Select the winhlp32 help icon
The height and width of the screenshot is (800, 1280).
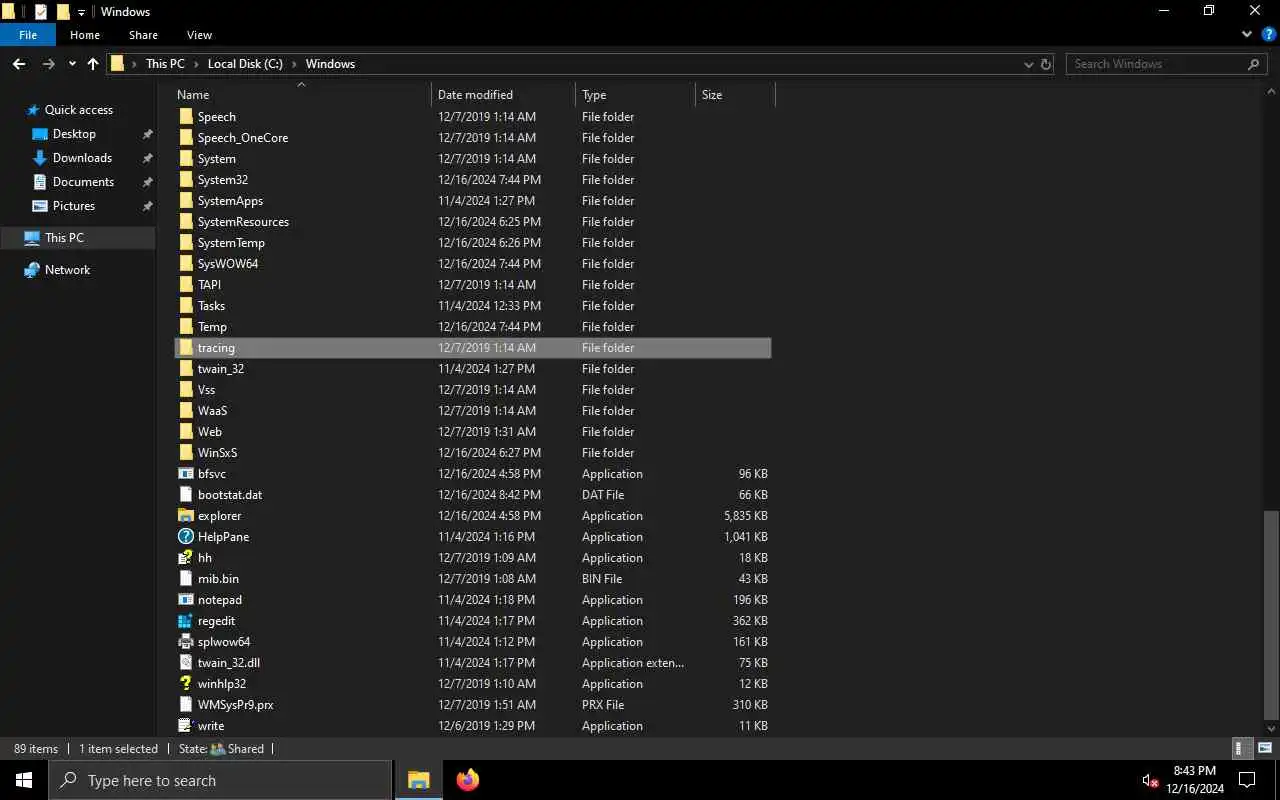(185, 684)
